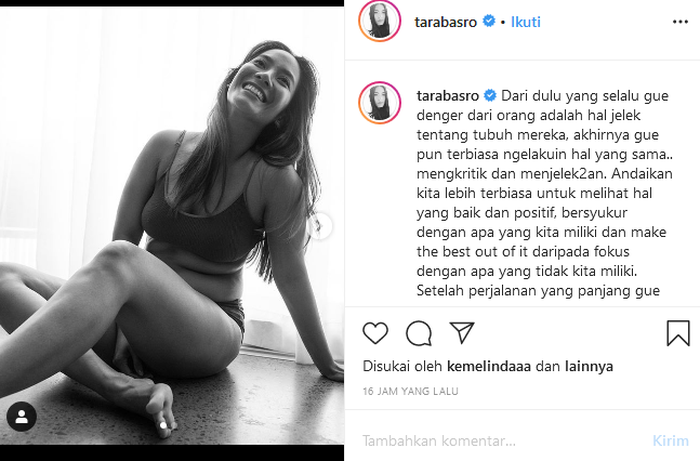View other likers via lainnya link
The image size is (700, 461).
point(589,366)
